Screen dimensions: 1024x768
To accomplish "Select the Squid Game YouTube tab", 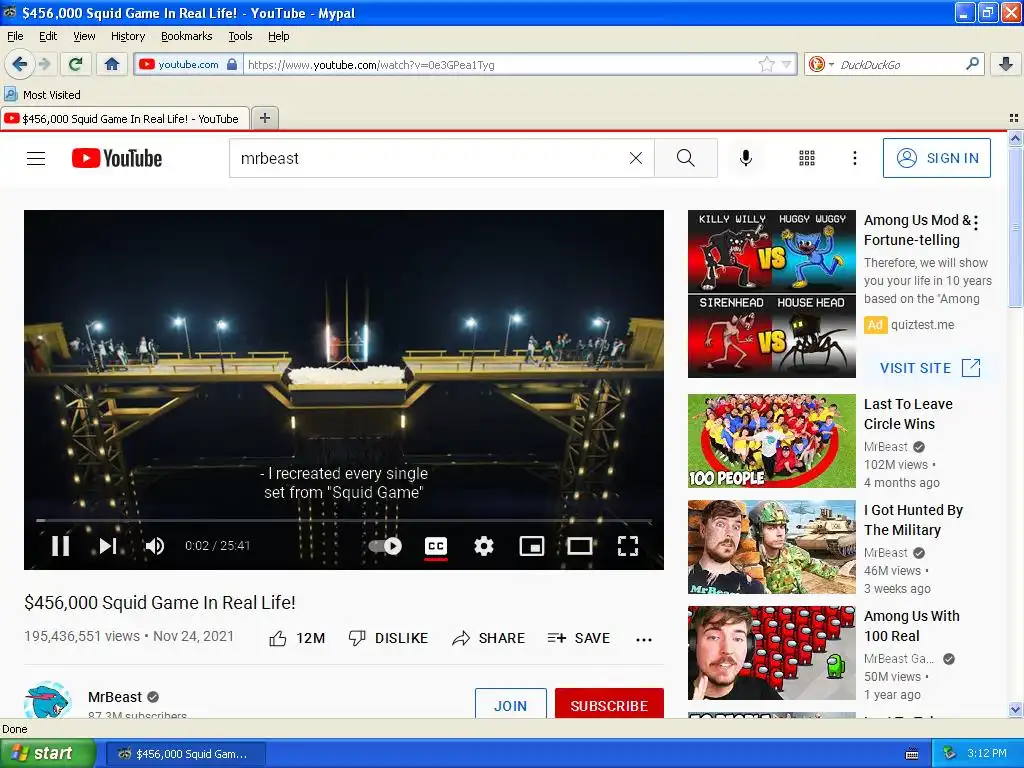I will (x=125, y=118).
